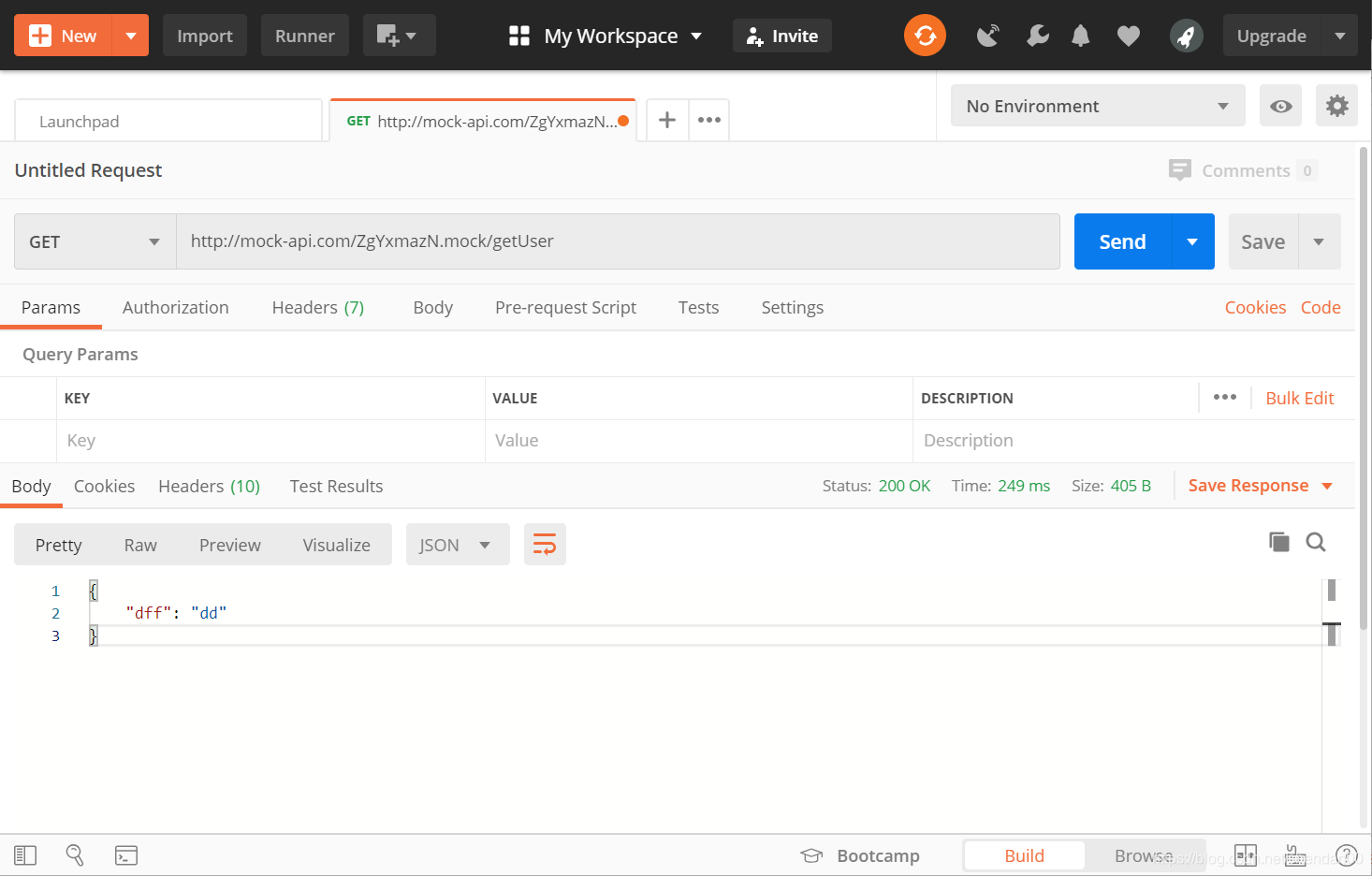
Task: Open the No Environment dropdown
Action: pos(1098,106)
